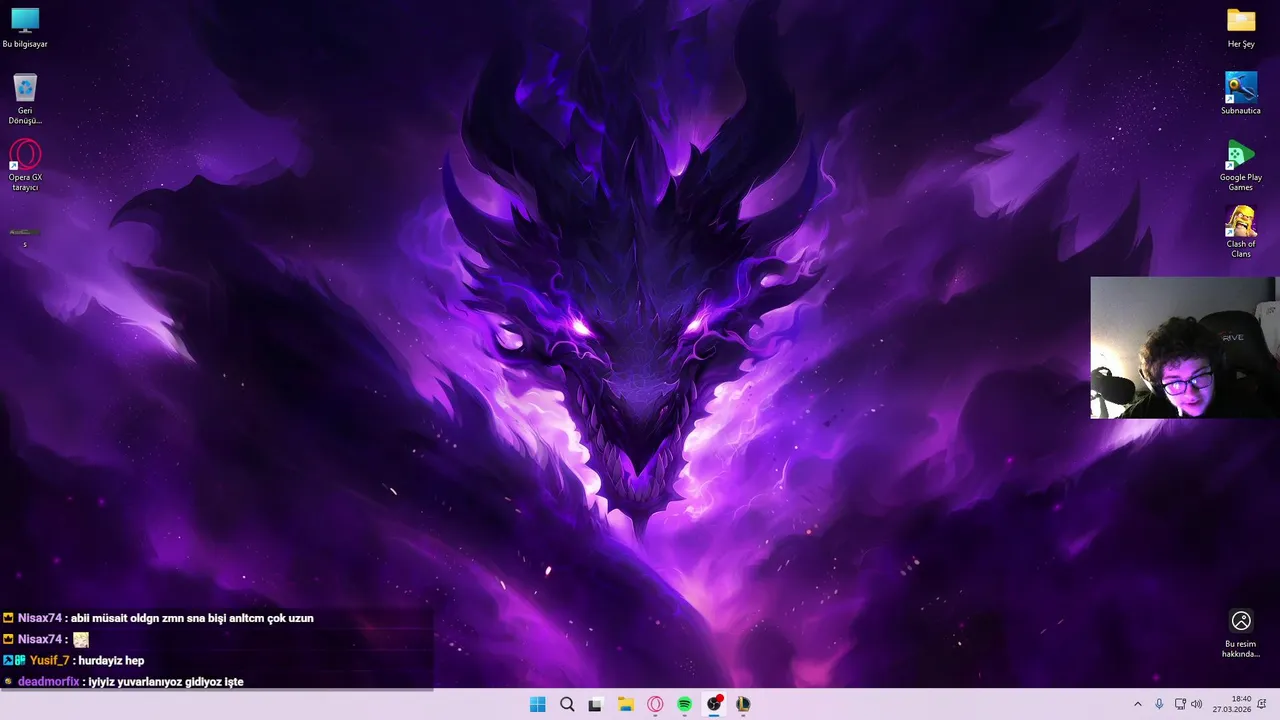Click message text 'hurdayiz hep'
Image resolution: width=1280 pixels, height=720 pixels.
pos(112,661)
